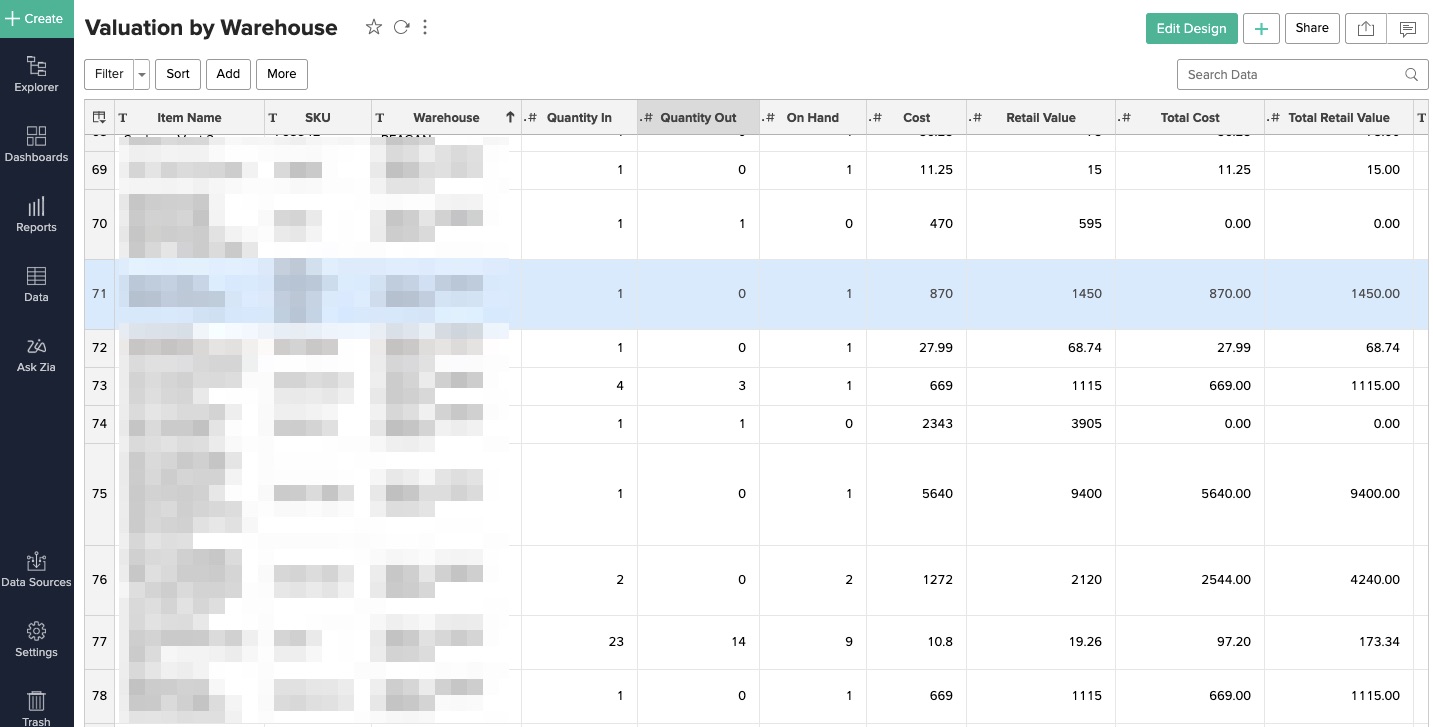
Task: Expand the three-dot menu beside report title
Action: 425,27
